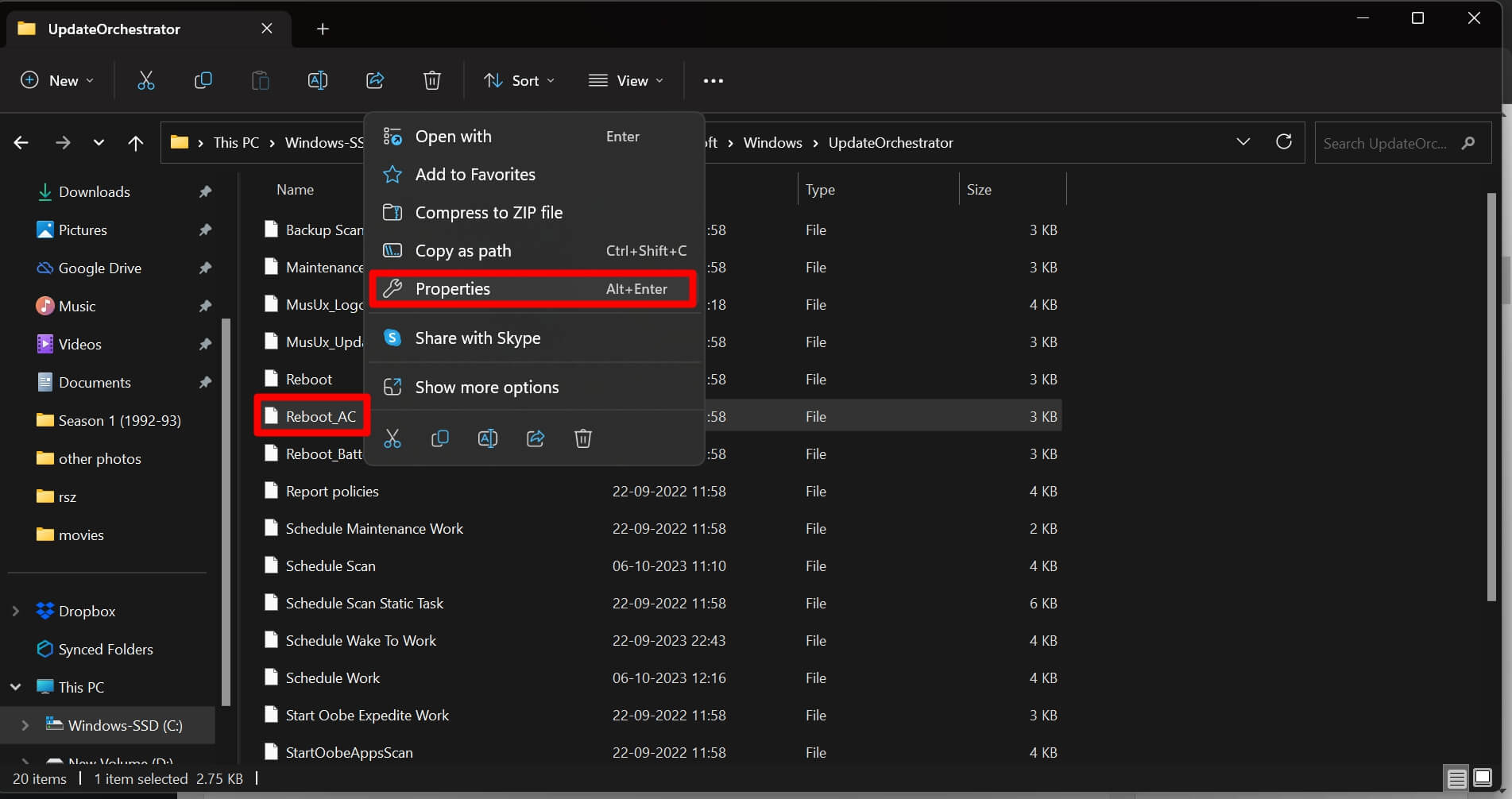Viewport: 1512px width, 799px height.
Task: Switch to large thumbnails view in the status bar
Action: (x=1483, y=778)
